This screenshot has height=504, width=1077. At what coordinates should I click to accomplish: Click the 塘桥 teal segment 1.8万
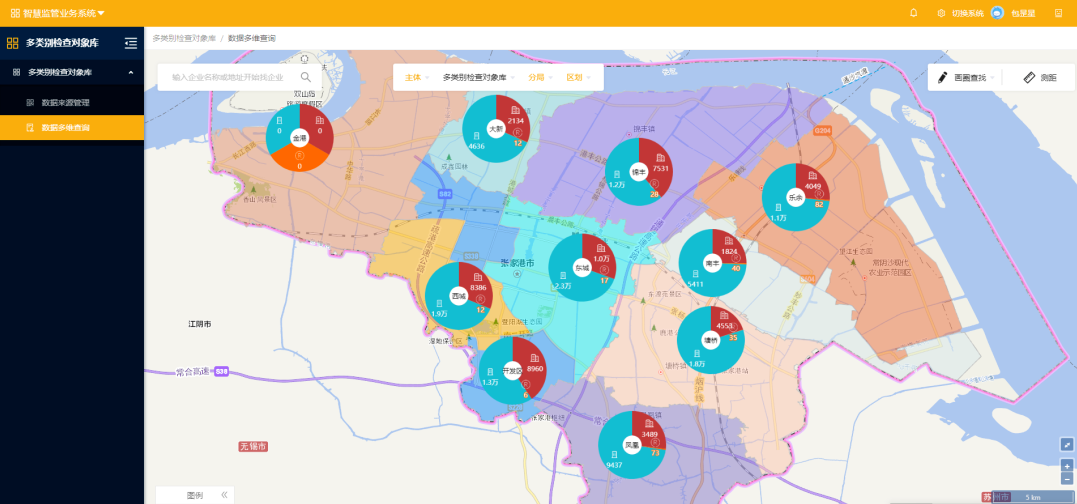[x=695, y=358]
